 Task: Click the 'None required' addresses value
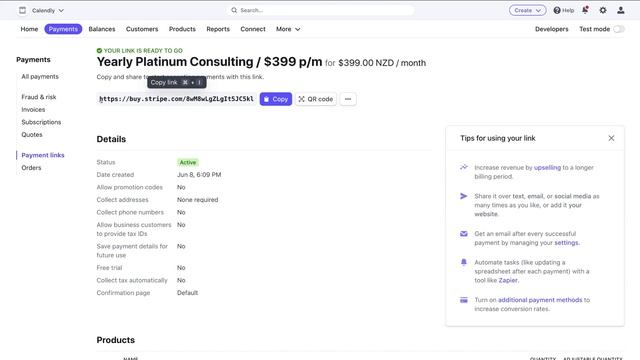click(x=198, y=200)
